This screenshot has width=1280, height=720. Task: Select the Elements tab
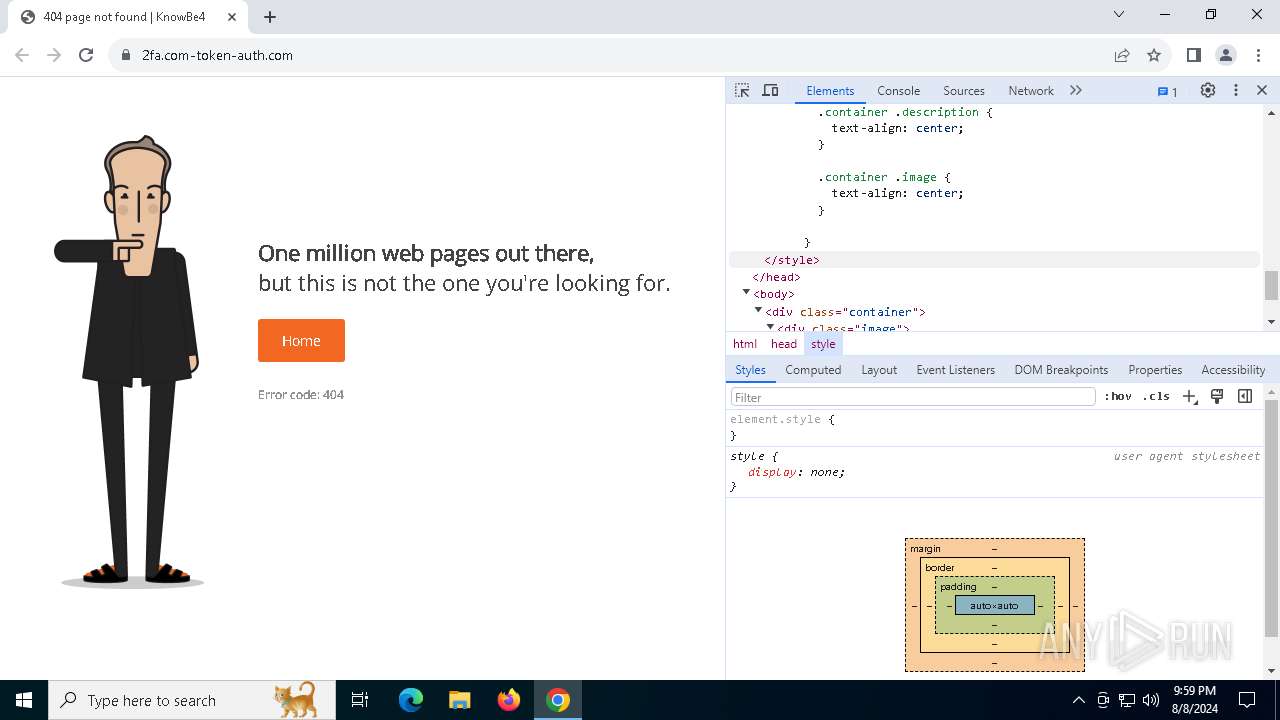pos(830,90)
